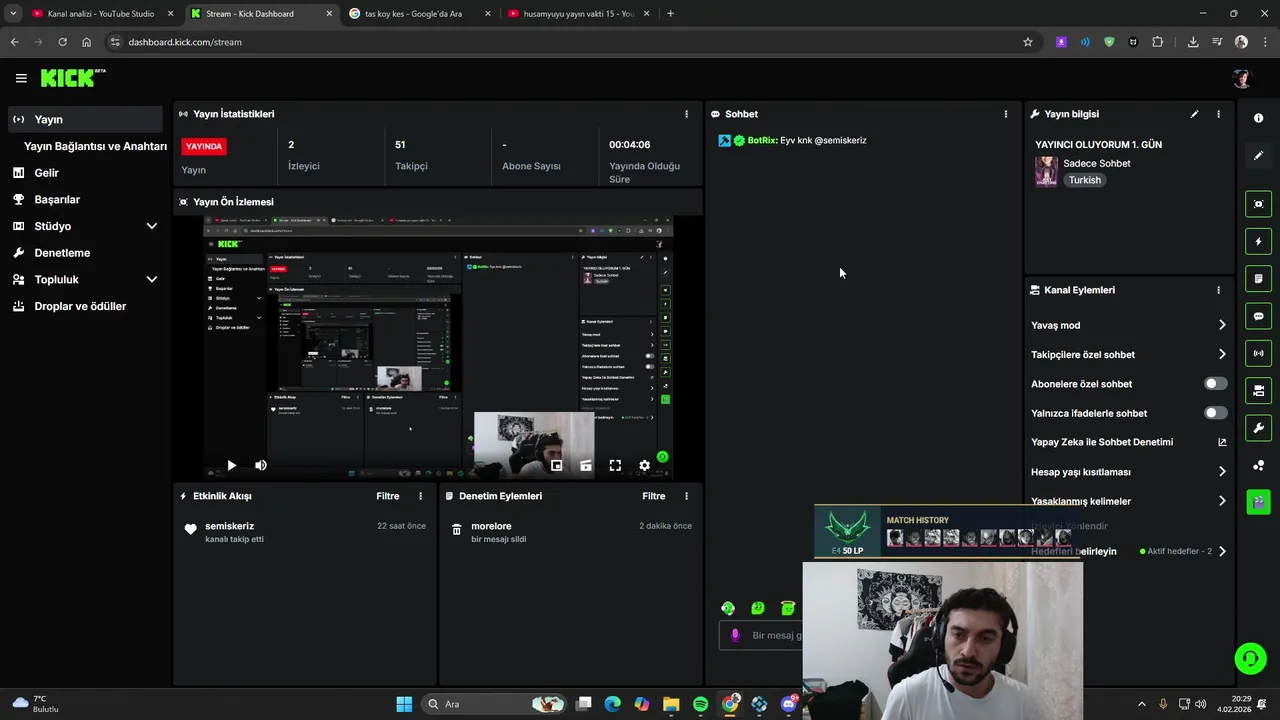The width and height of the screenshot is (1280, 720).
Task: Mute the stream preview volume
Action: pos(261,465)
